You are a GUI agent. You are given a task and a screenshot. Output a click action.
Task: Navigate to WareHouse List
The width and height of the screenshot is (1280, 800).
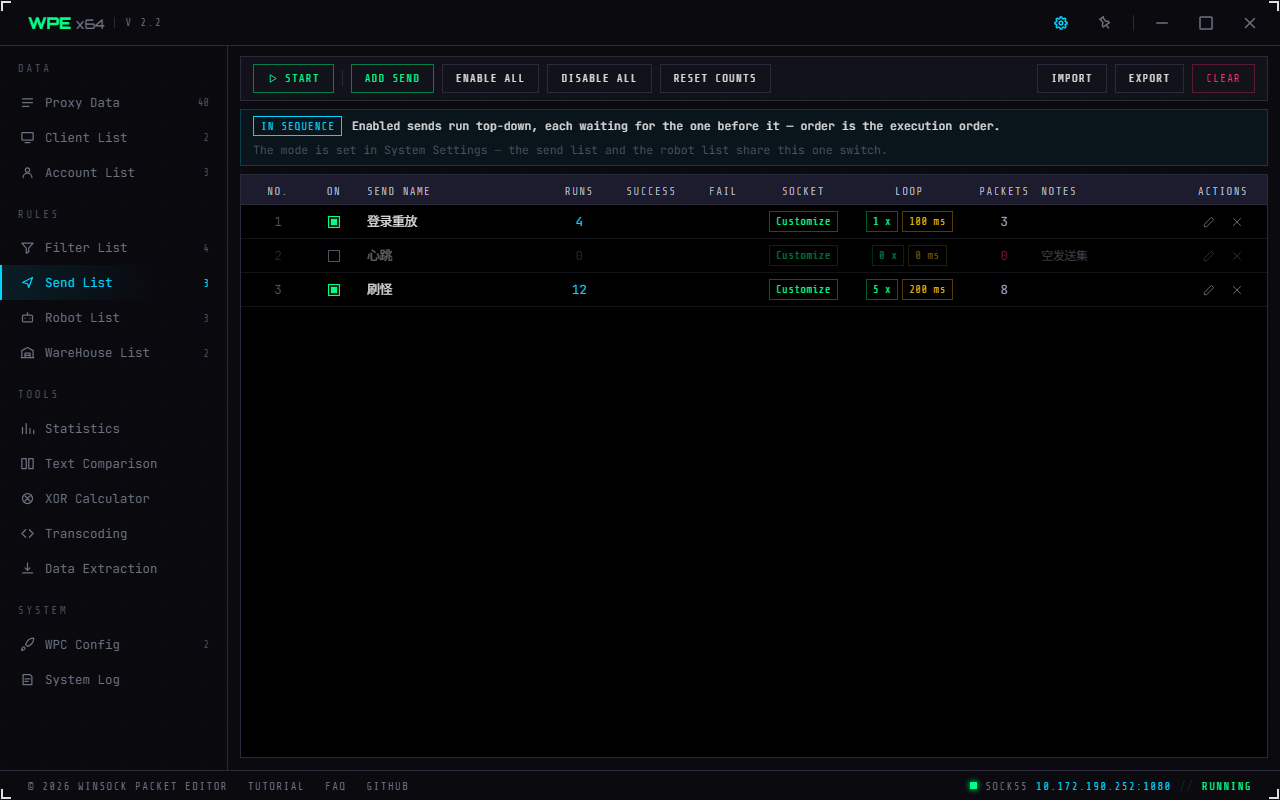[114, 353]
